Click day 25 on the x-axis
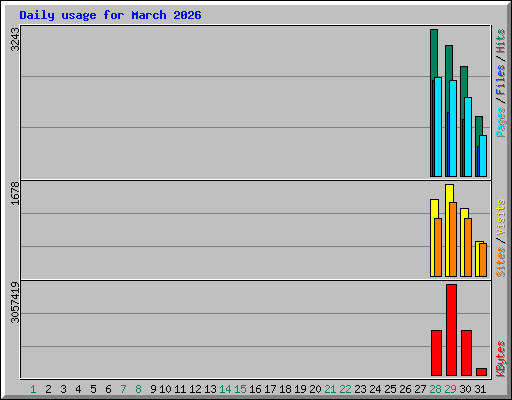Image resolution: width=512 pixels, height=400 pixels. pyautogui.click(x=390, y=389)
